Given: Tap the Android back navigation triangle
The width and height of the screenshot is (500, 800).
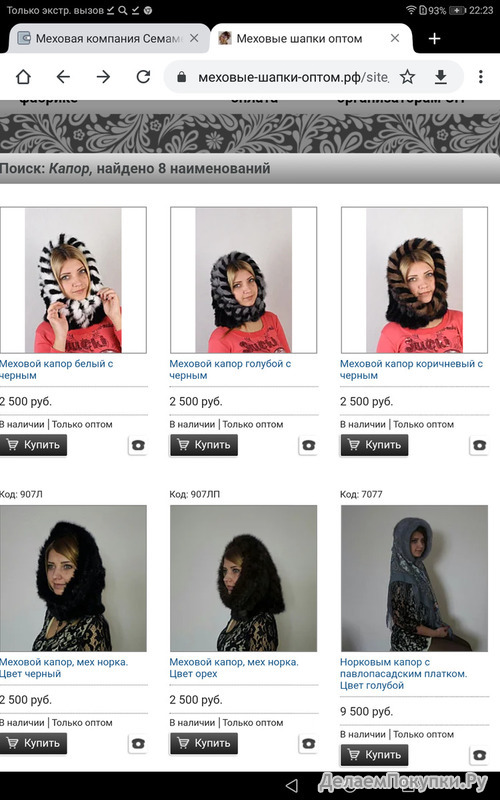Looking at the screenshot, I should [x=291, y=785].
